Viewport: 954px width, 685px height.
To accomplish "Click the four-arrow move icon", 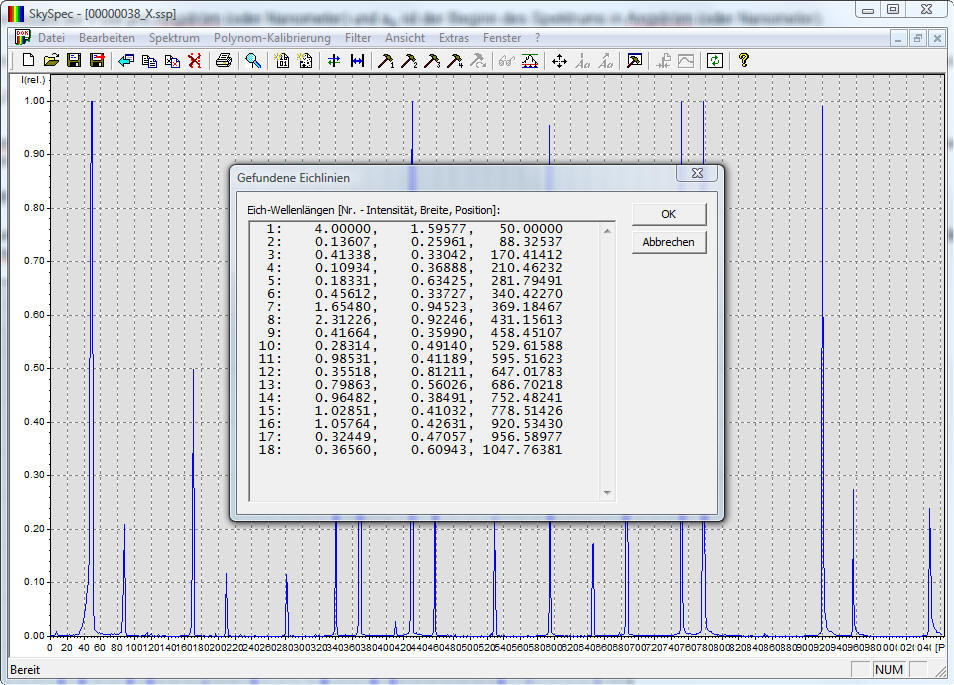I will coord(559,61).
